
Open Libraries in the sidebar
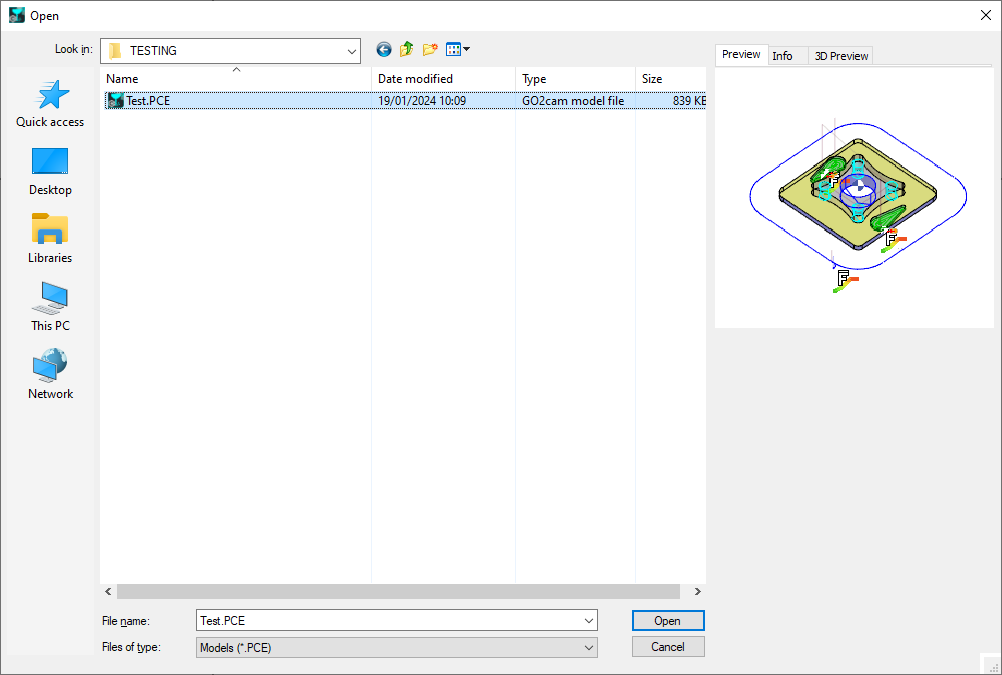pyautogui.click(x=50, y=239)
